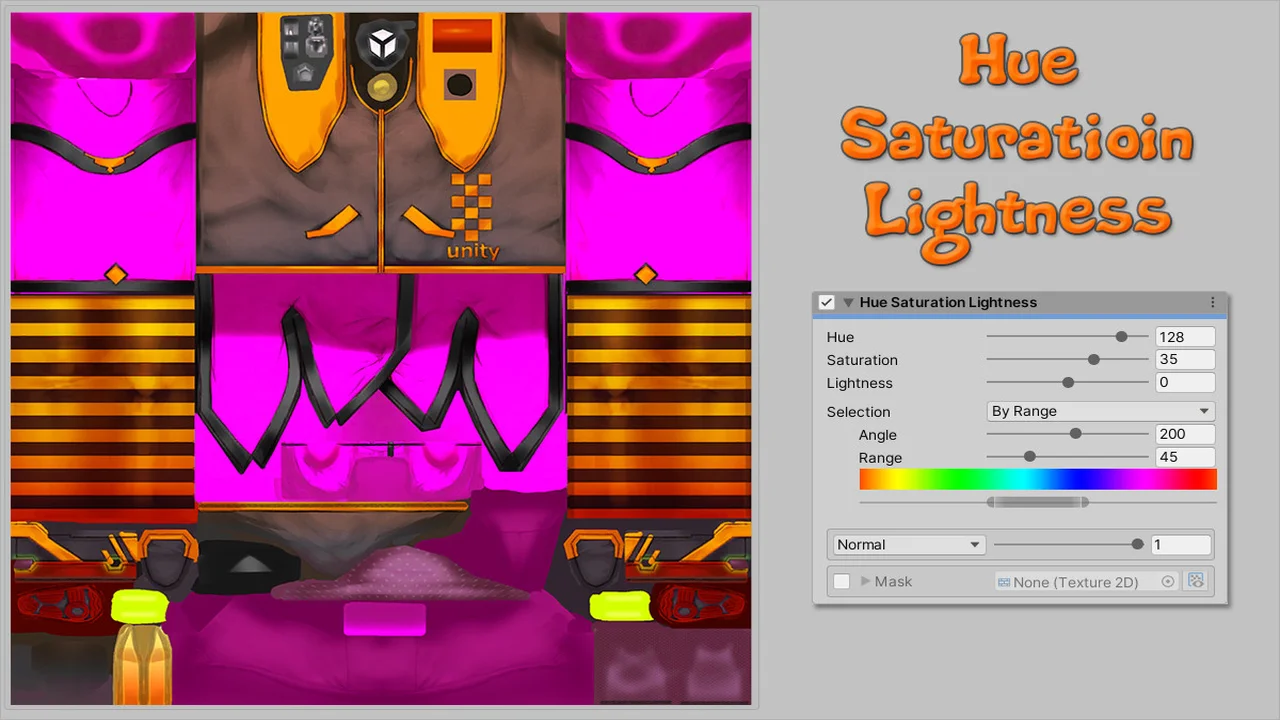
Task: Click the hue range selection bar below spectrum
Action: 1037,502
